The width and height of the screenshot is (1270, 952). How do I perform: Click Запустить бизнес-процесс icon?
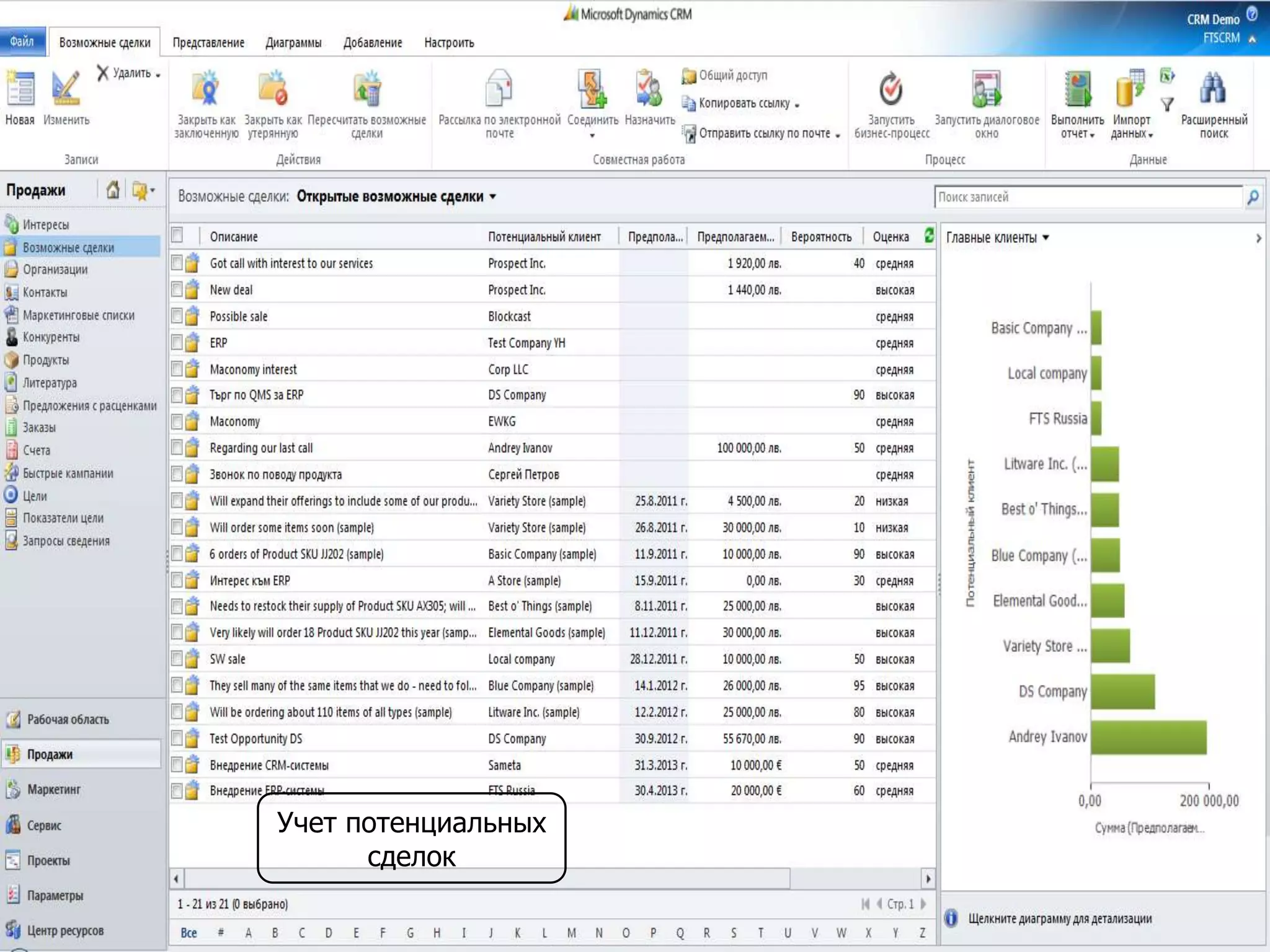[x=891, y=90]
